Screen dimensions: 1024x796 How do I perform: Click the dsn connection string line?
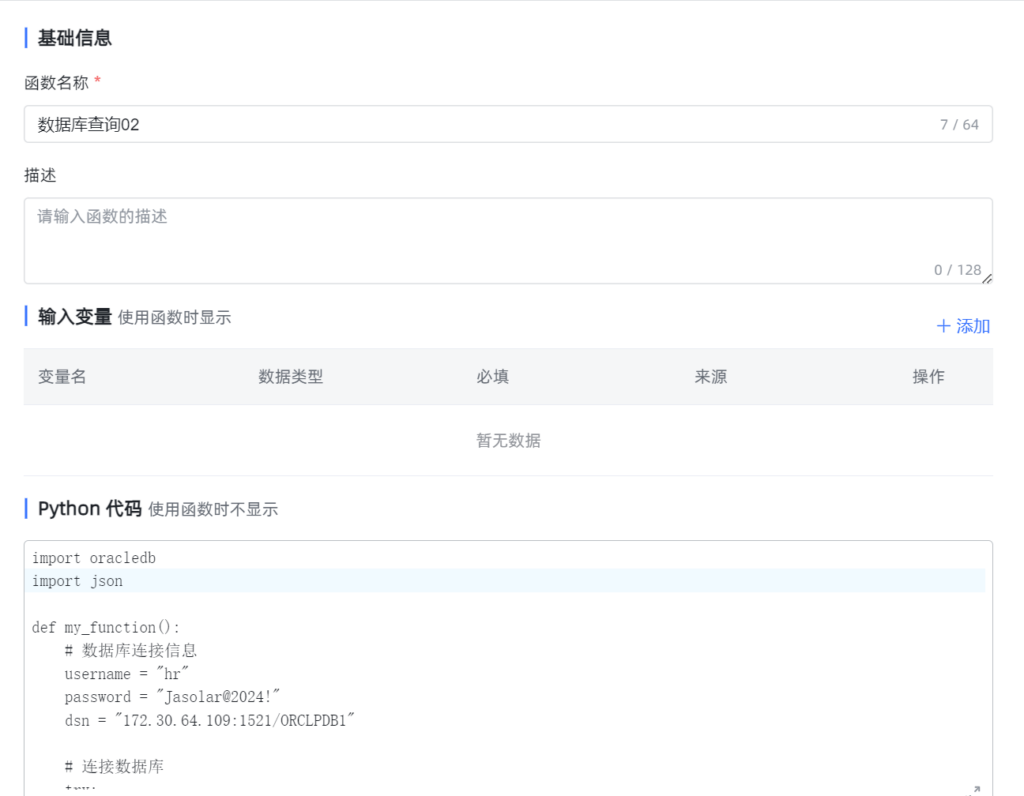210,720
